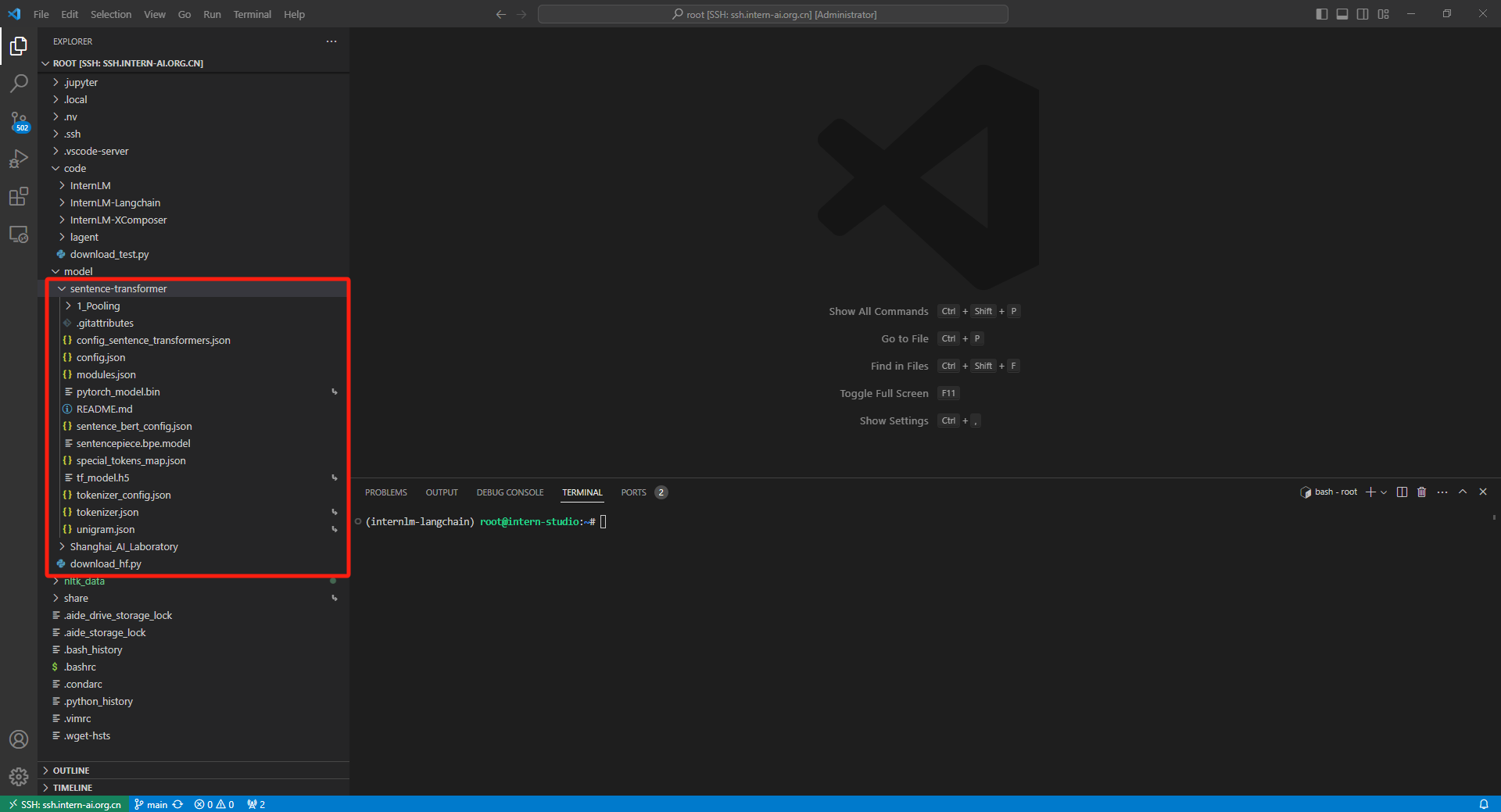Toggle the secondary side bar

(1363, 14)
